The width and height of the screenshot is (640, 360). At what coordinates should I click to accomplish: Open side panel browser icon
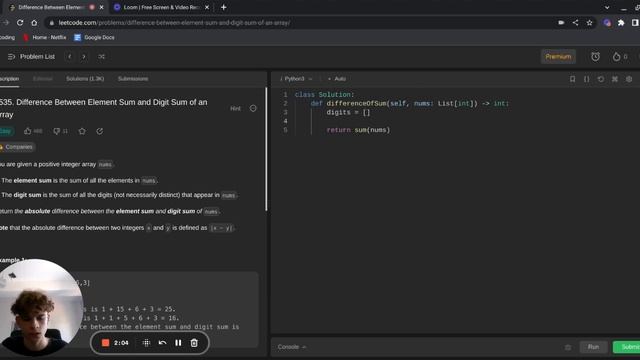pos(635,23)
